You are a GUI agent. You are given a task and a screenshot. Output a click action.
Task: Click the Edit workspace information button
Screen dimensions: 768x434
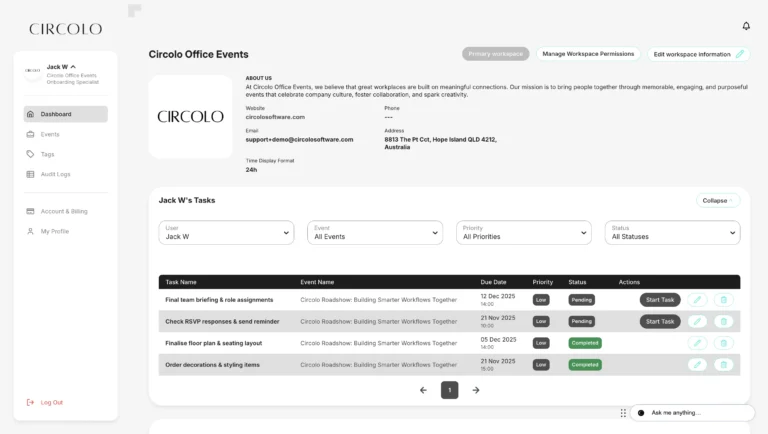point(698,54)
